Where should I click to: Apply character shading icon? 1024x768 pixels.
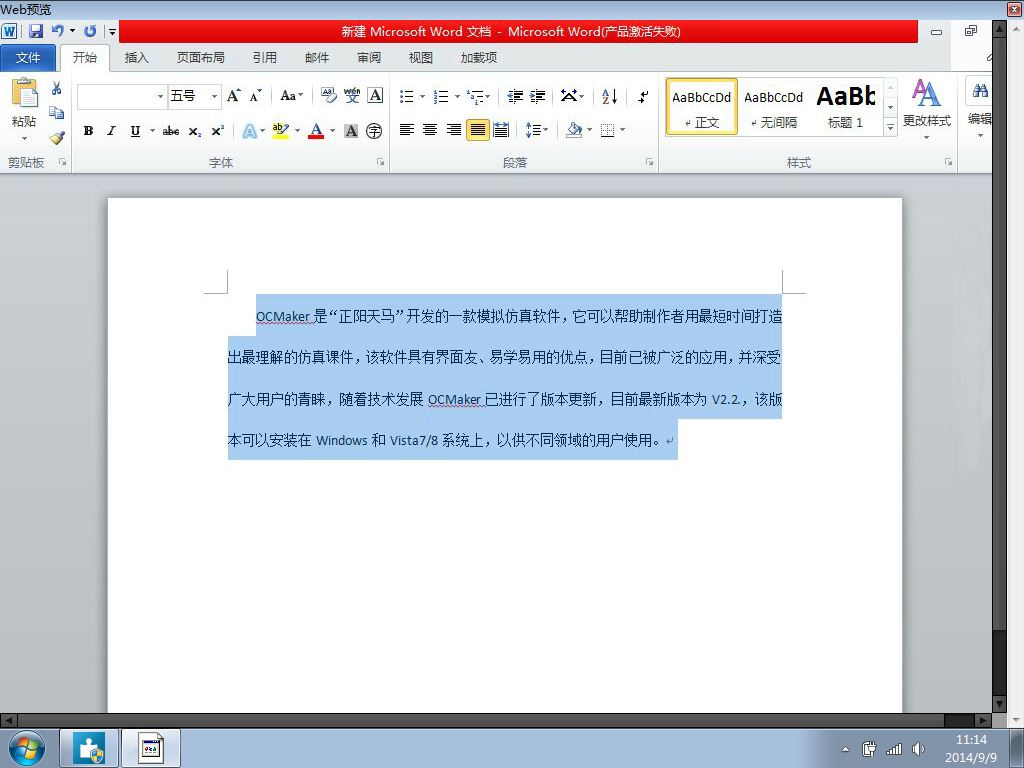(x=351, y=131)
